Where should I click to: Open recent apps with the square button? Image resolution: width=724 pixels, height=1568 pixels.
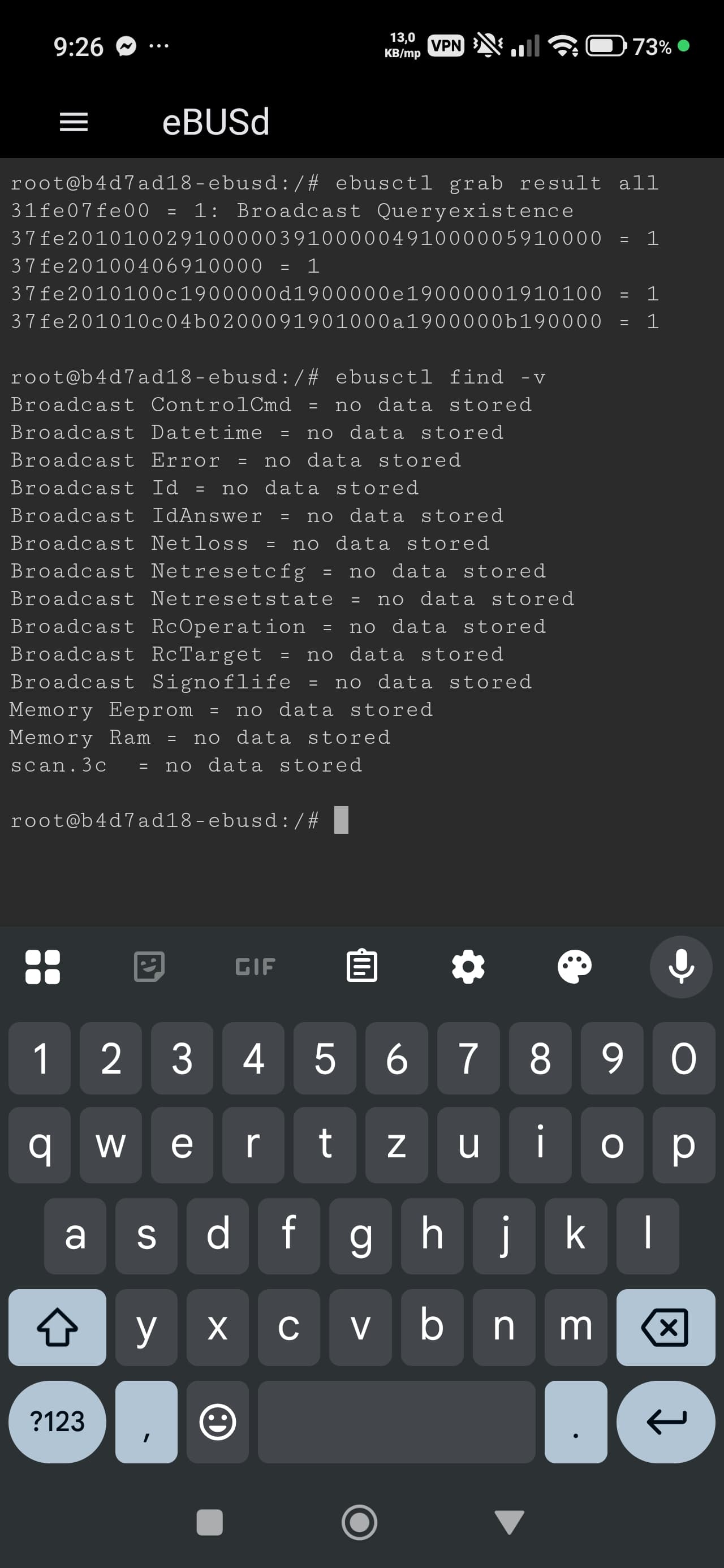tap(209, 1522)
